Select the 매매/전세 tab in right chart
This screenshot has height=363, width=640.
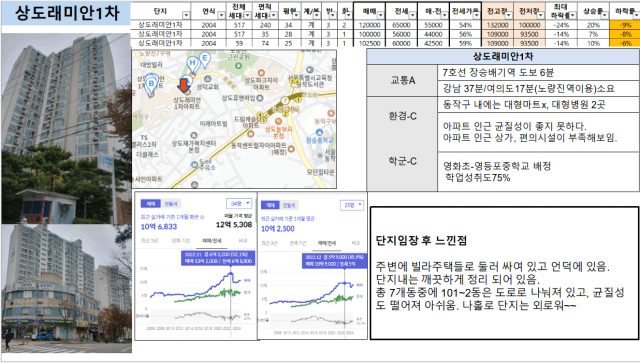tap(327, 243)
